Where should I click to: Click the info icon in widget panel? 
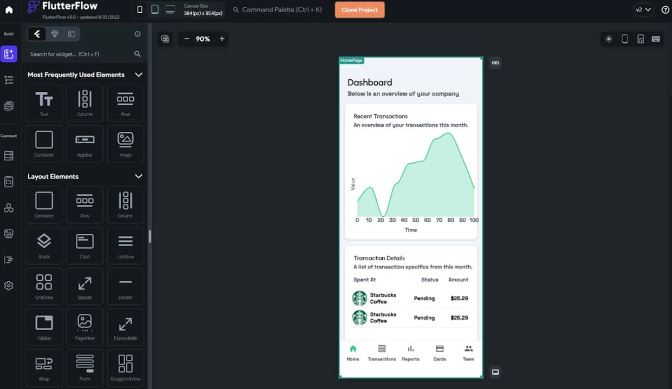coord(138,34)
